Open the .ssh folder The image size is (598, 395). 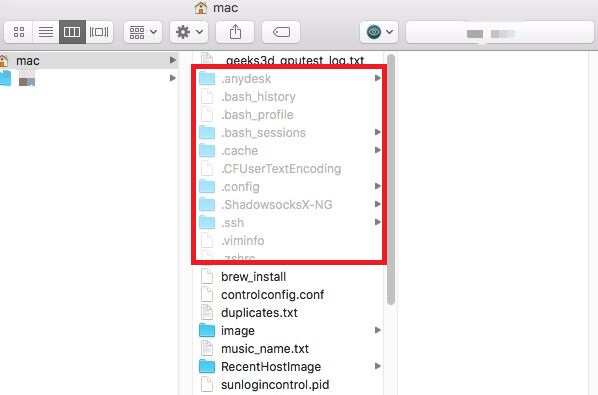click(288, 222)
